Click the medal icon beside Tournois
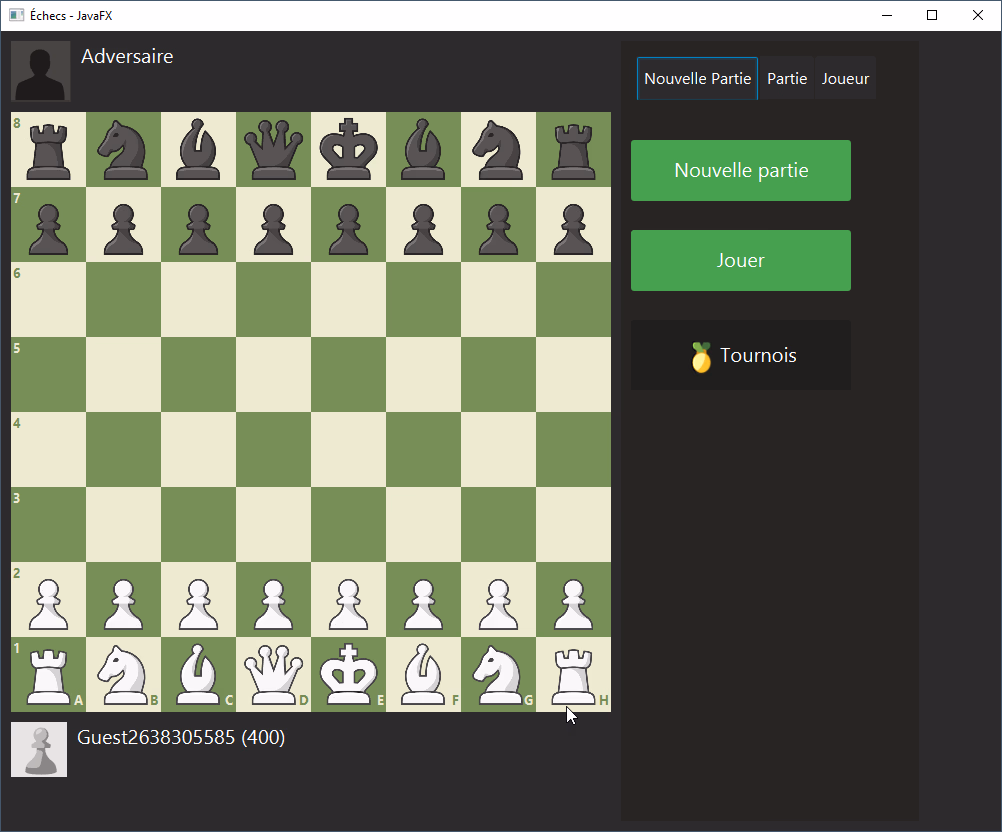This screenshot has height=832, width=1002. coord(701,357)
